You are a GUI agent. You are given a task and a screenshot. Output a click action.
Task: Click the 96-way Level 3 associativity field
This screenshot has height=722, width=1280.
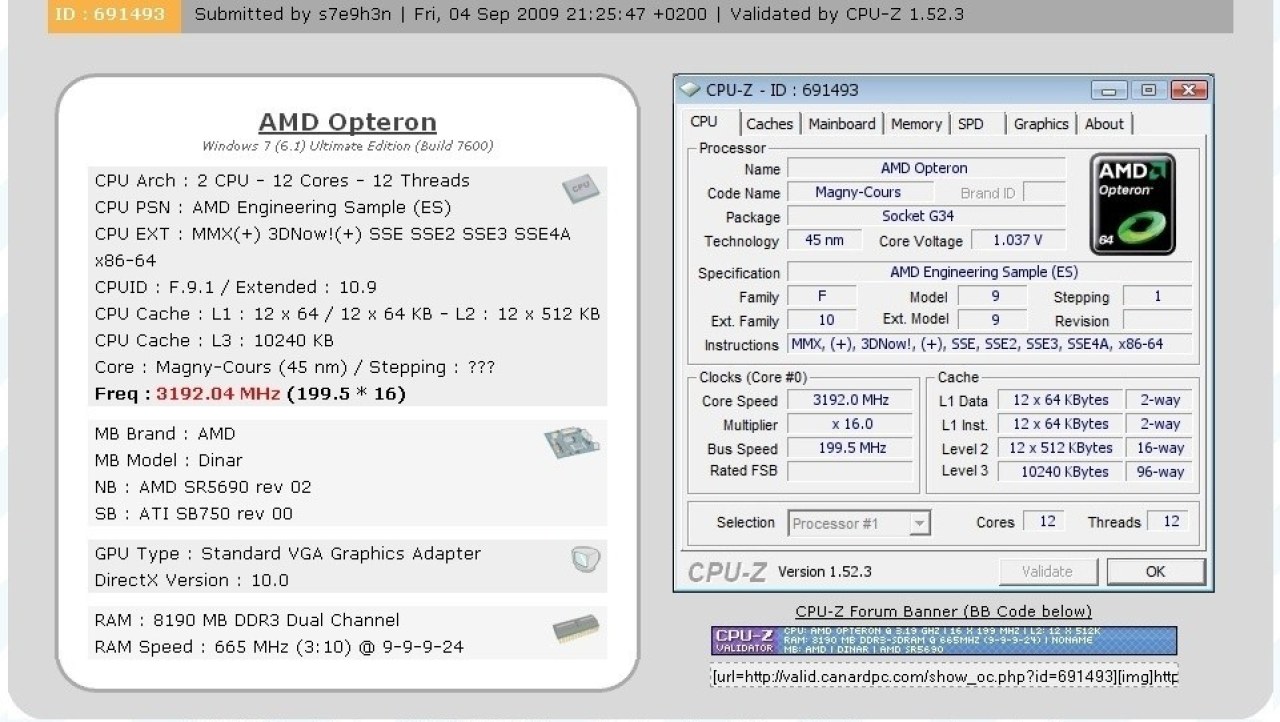tap(1160, 472)
